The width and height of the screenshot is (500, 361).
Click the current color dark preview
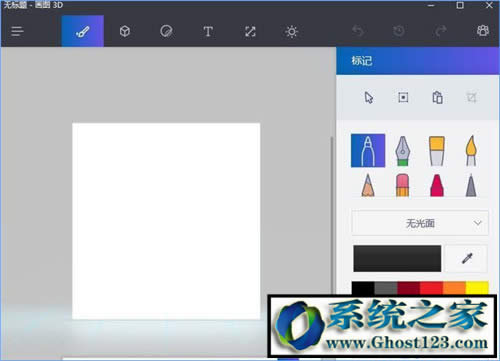397,258
